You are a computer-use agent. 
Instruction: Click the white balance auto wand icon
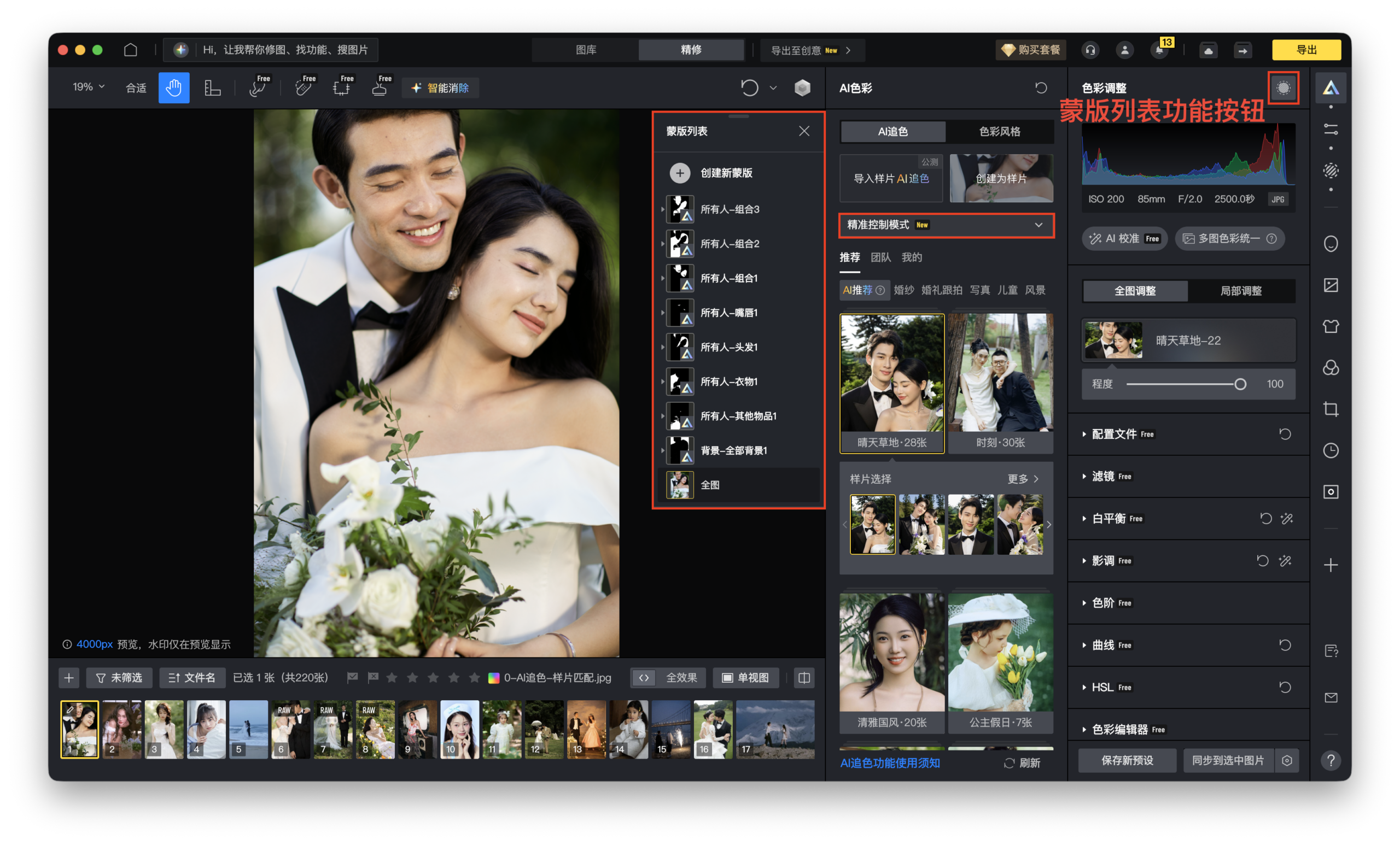(1286, 518)
